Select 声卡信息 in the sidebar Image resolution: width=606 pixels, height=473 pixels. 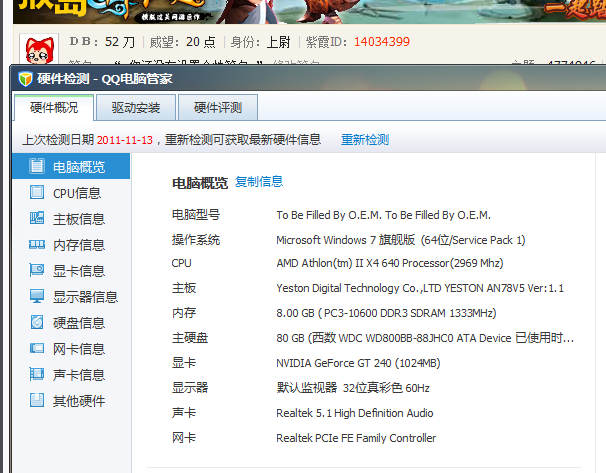[71, 374]
